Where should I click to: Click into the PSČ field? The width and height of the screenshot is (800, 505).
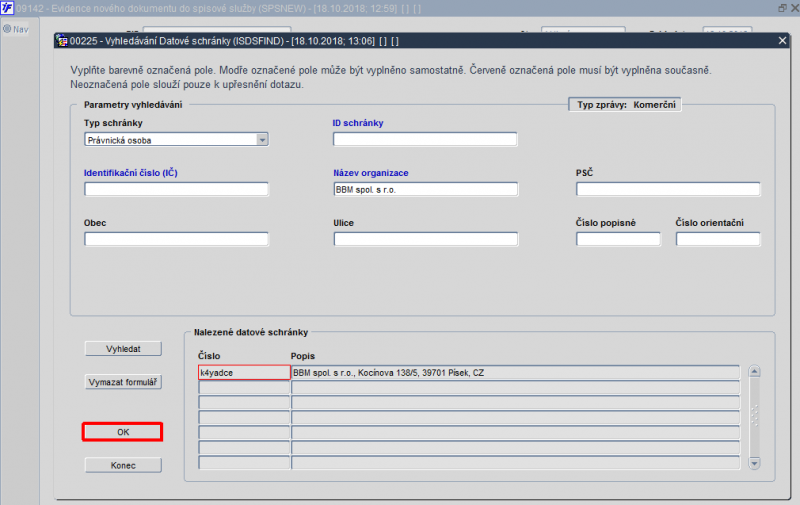click(668, 189)
